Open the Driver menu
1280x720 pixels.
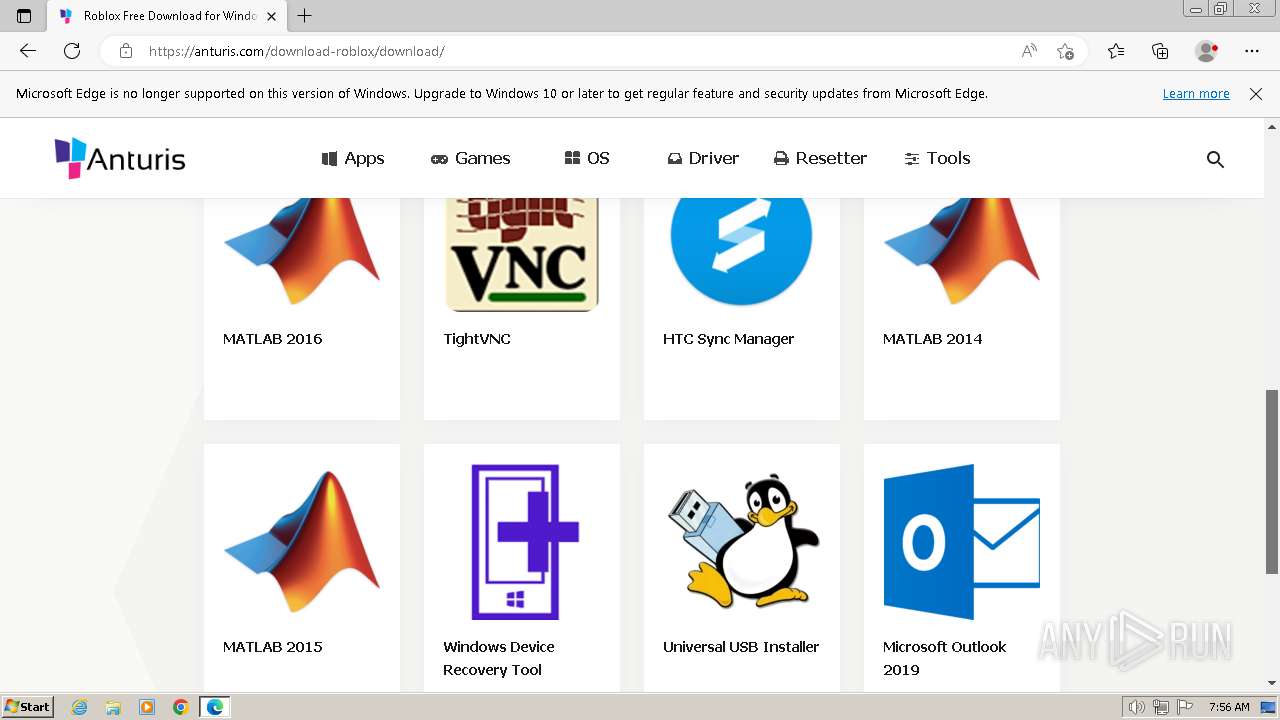tap(703, 158)
